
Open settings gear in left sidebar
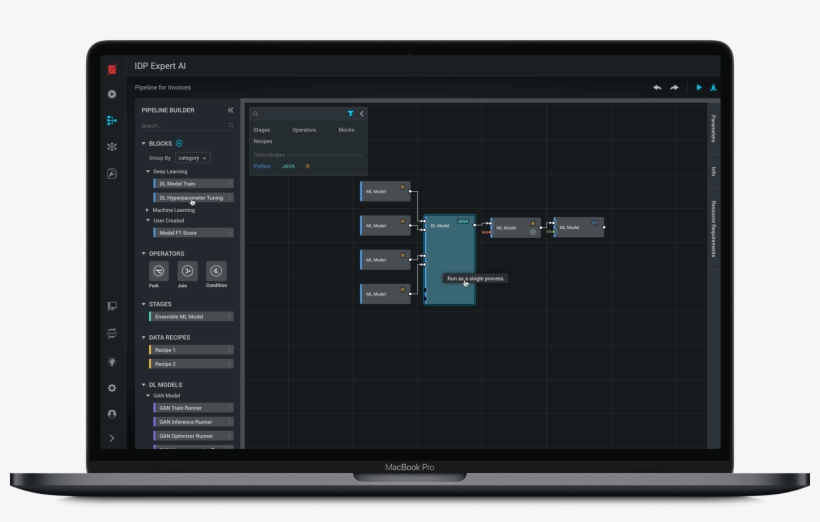(x=112, y=387)
